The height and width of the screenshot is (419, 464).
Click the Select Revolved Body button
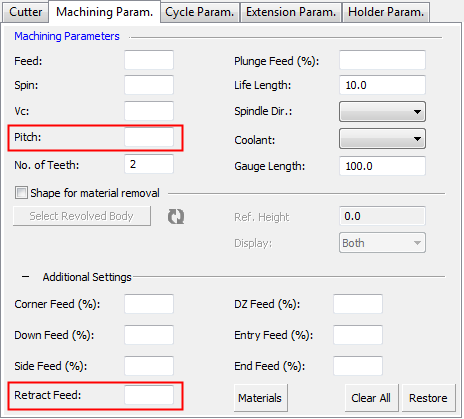tap(82, 216)
